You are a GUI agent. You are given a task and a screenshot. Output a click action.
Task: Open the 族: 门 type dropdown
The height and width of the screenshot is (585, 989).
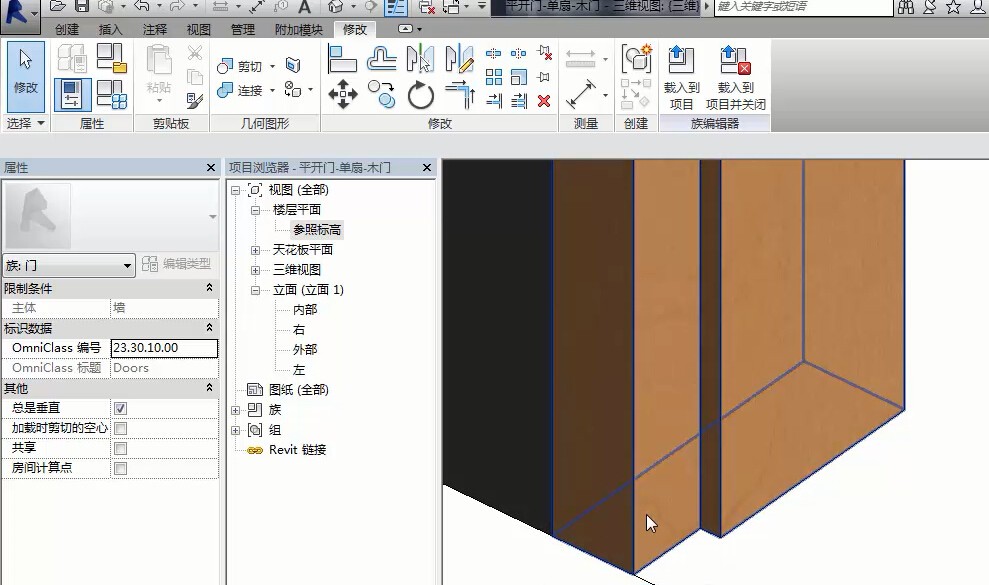point(69,265)
